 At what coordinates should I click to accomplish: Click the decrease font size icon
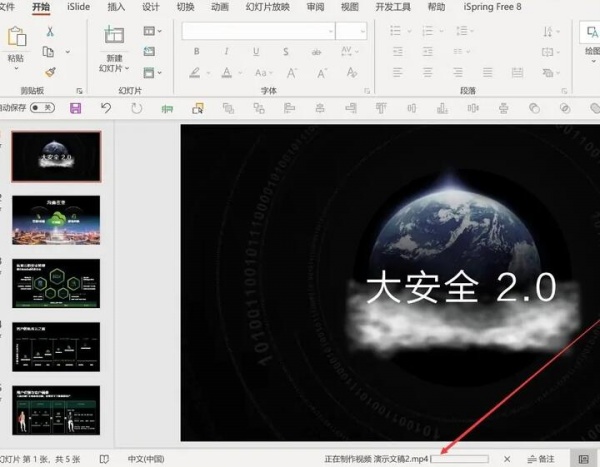[x=322, y=72]
